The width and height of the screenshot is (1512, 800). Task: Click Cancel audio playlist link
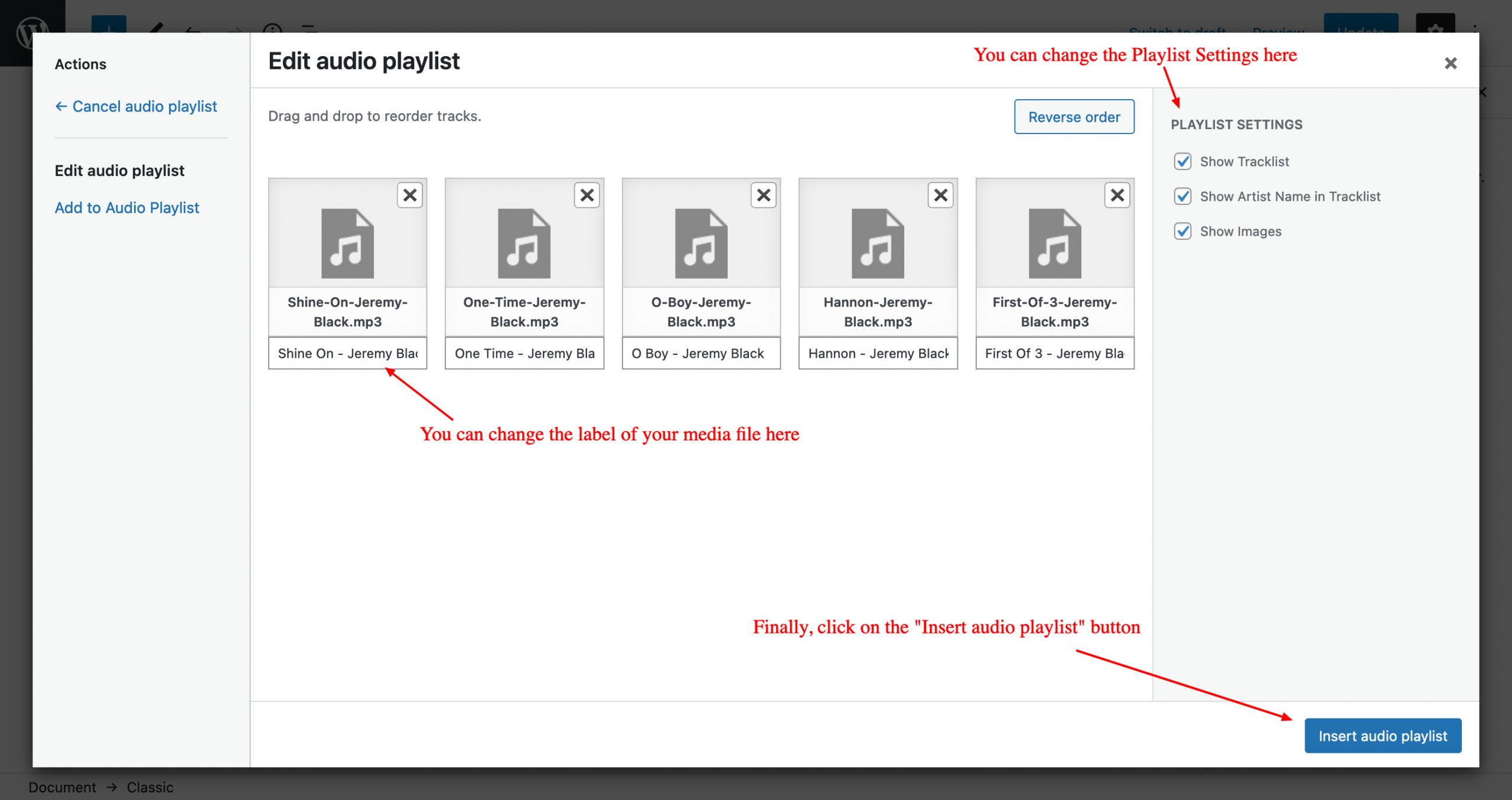136,106
